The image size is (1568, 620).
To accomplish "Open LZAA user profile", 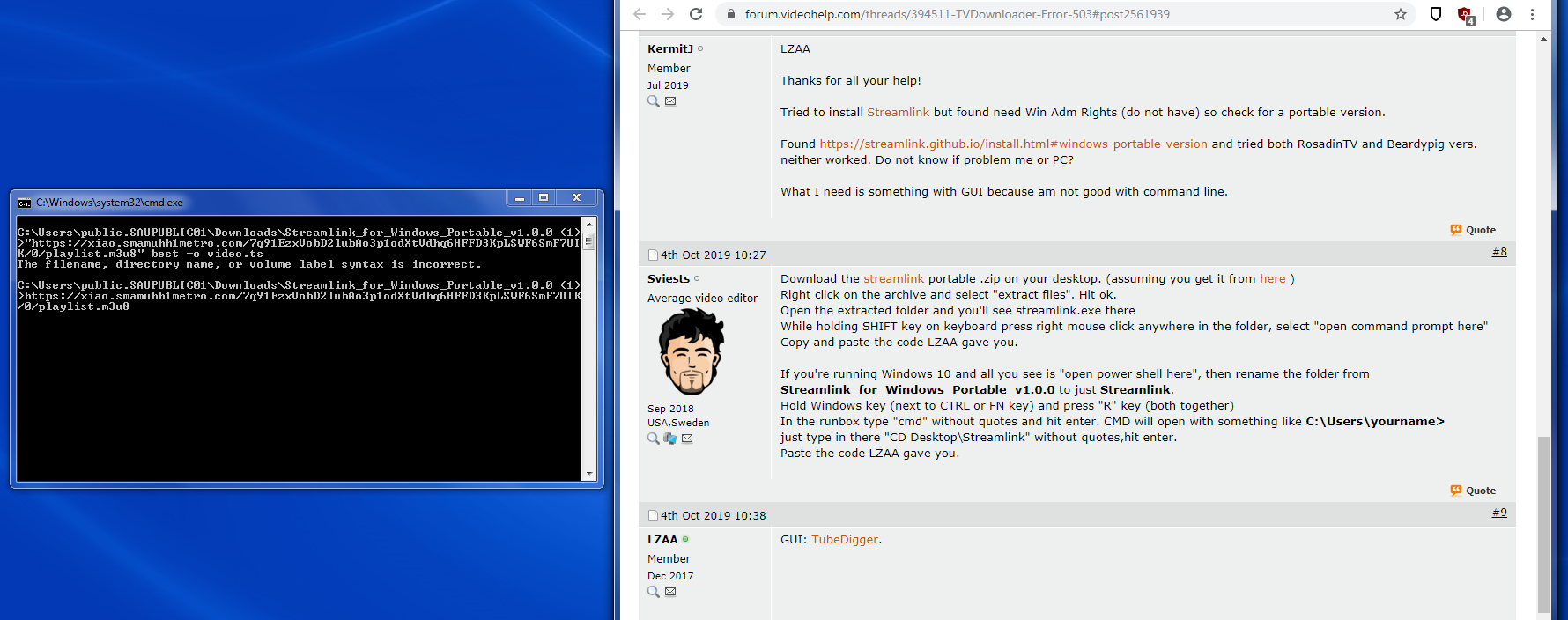I will pyautogui.click(x=662, y=540).
